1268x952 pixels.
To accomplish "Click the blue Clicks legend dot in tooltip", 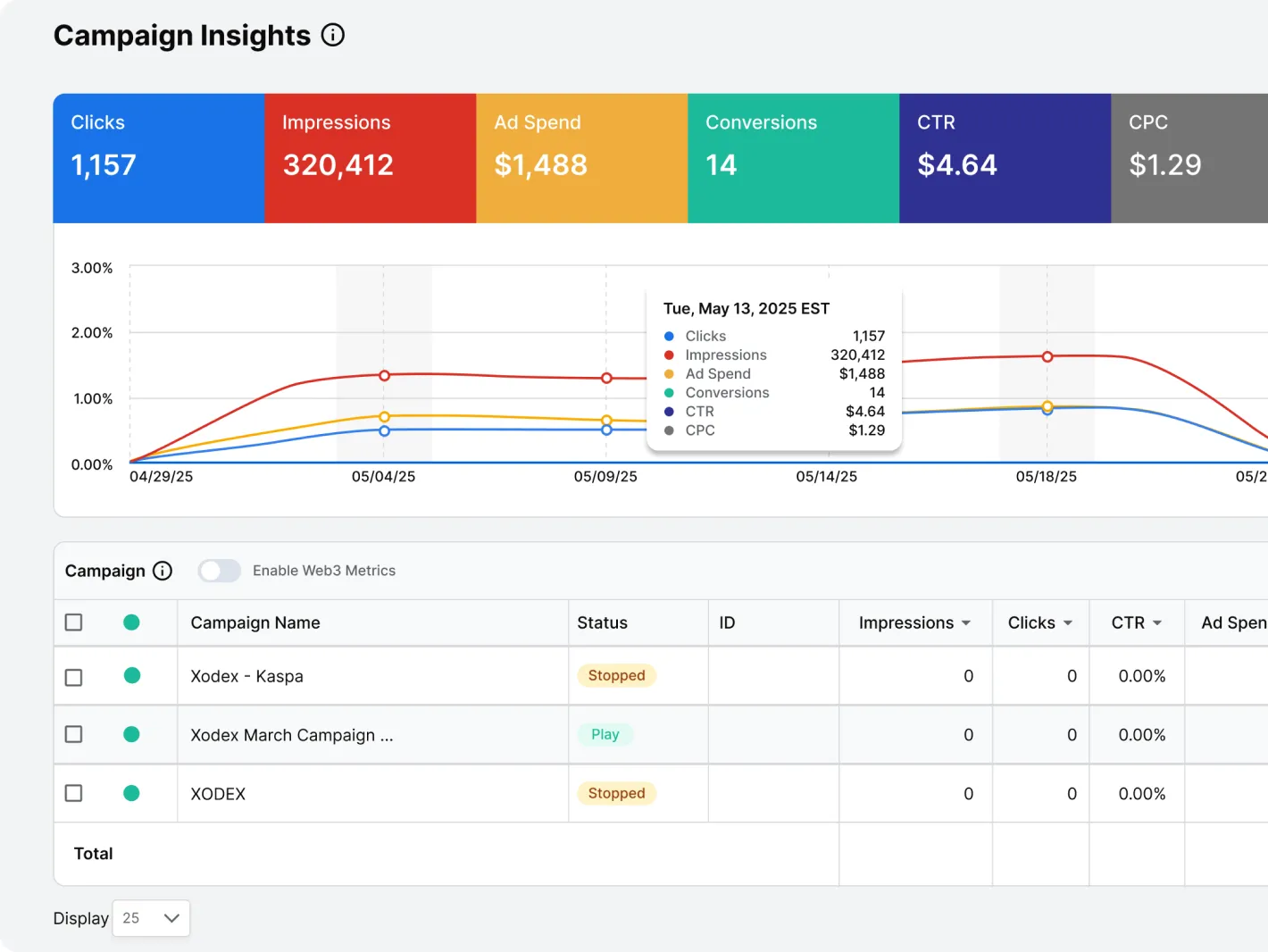I will [x=669, y=336].
